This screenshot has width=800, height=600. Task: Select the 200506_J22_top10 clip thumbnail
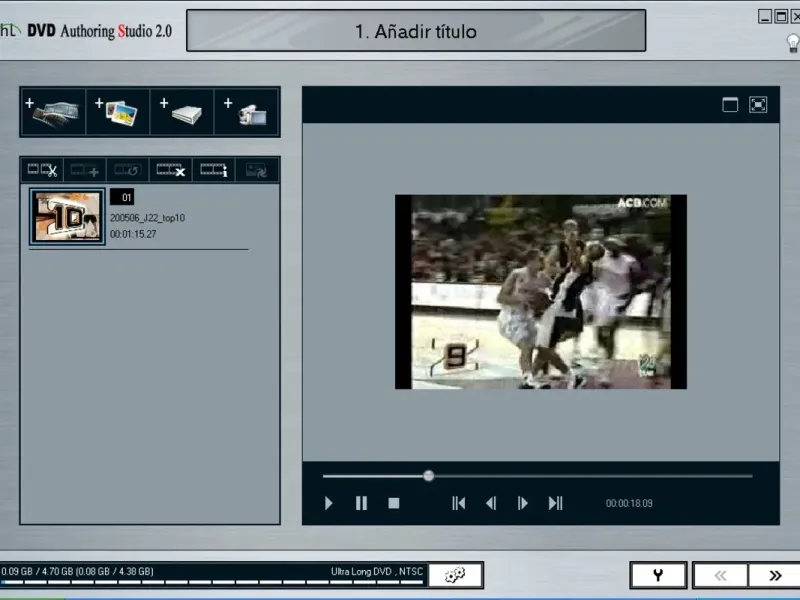click(67, 217)
